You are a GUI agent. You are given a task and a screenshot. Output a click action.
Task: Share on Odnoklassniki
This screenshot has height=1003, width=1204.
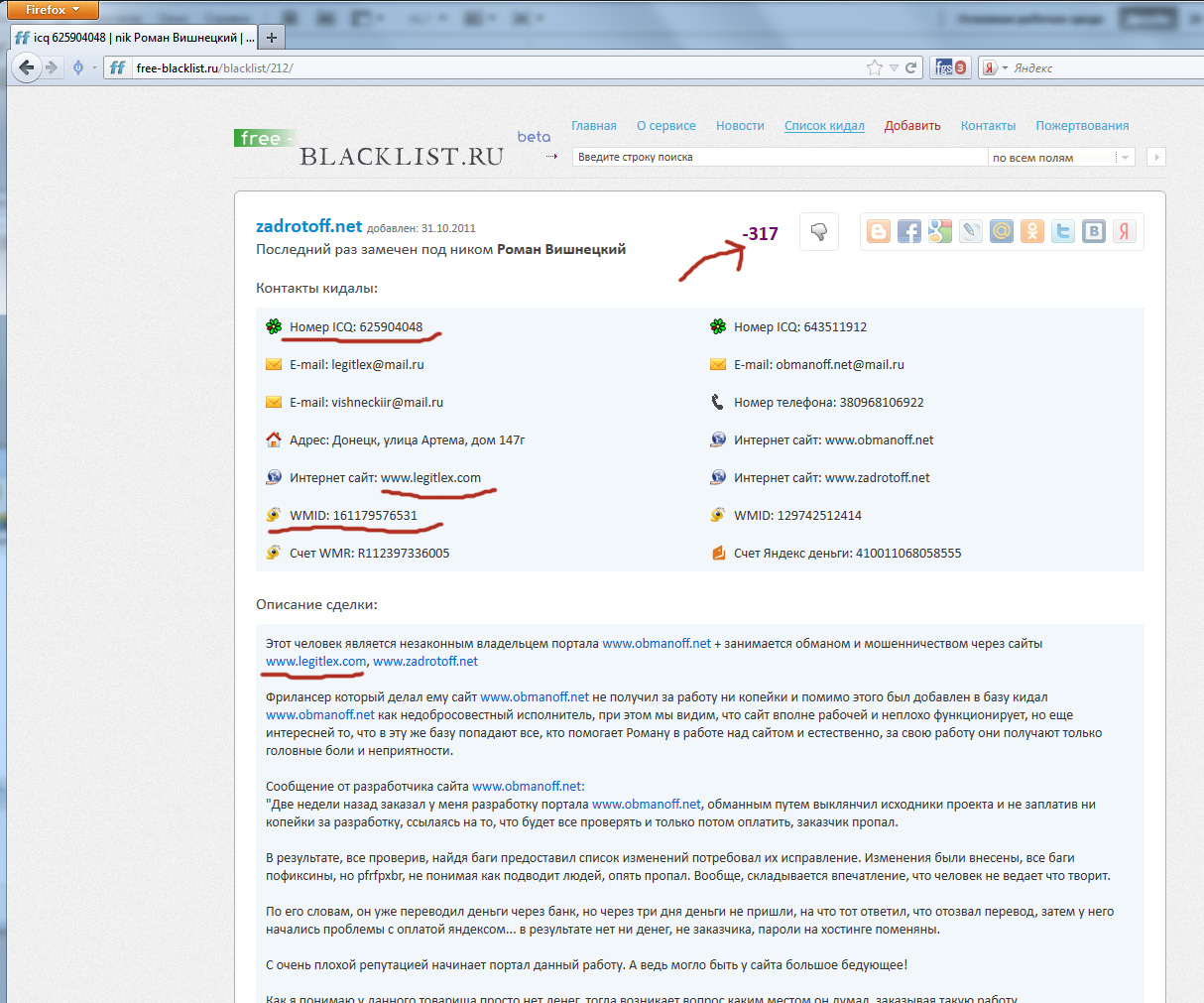tap(1032, 232)
